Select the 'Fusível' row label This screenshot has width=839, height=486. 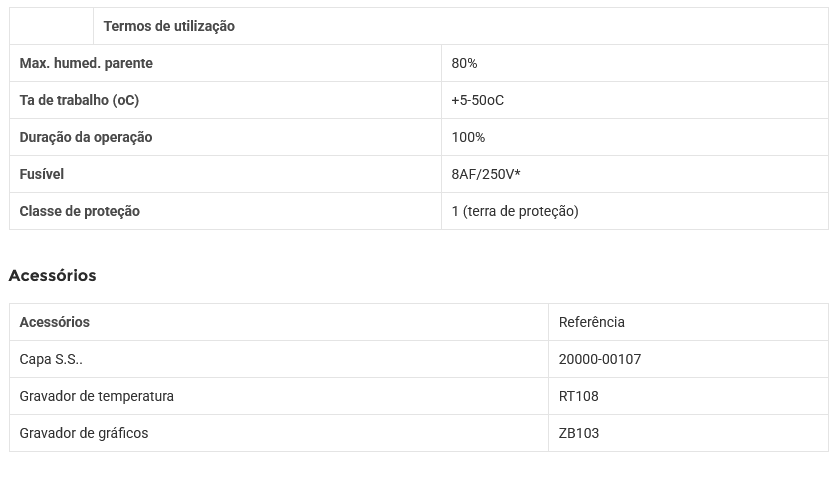click(x=42, y=174)
